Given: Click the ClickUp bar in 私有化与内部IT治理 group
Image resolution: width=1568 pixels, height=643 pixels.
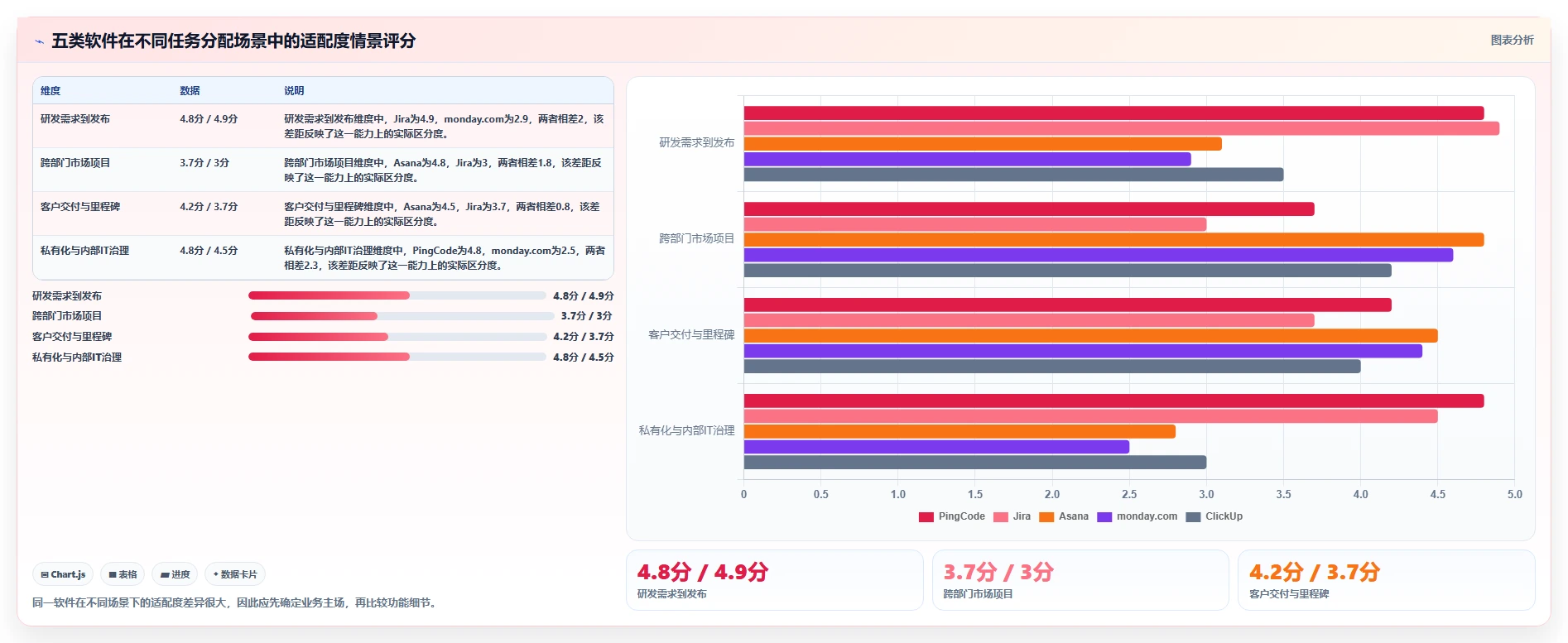Looking at the screenshot, I should coord(974,463).
